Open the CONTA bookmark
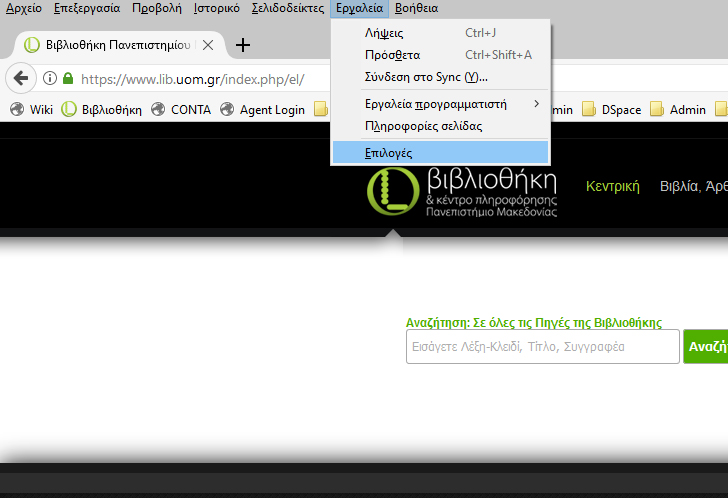This screenshot has height=498, width=728. (181, 110)
